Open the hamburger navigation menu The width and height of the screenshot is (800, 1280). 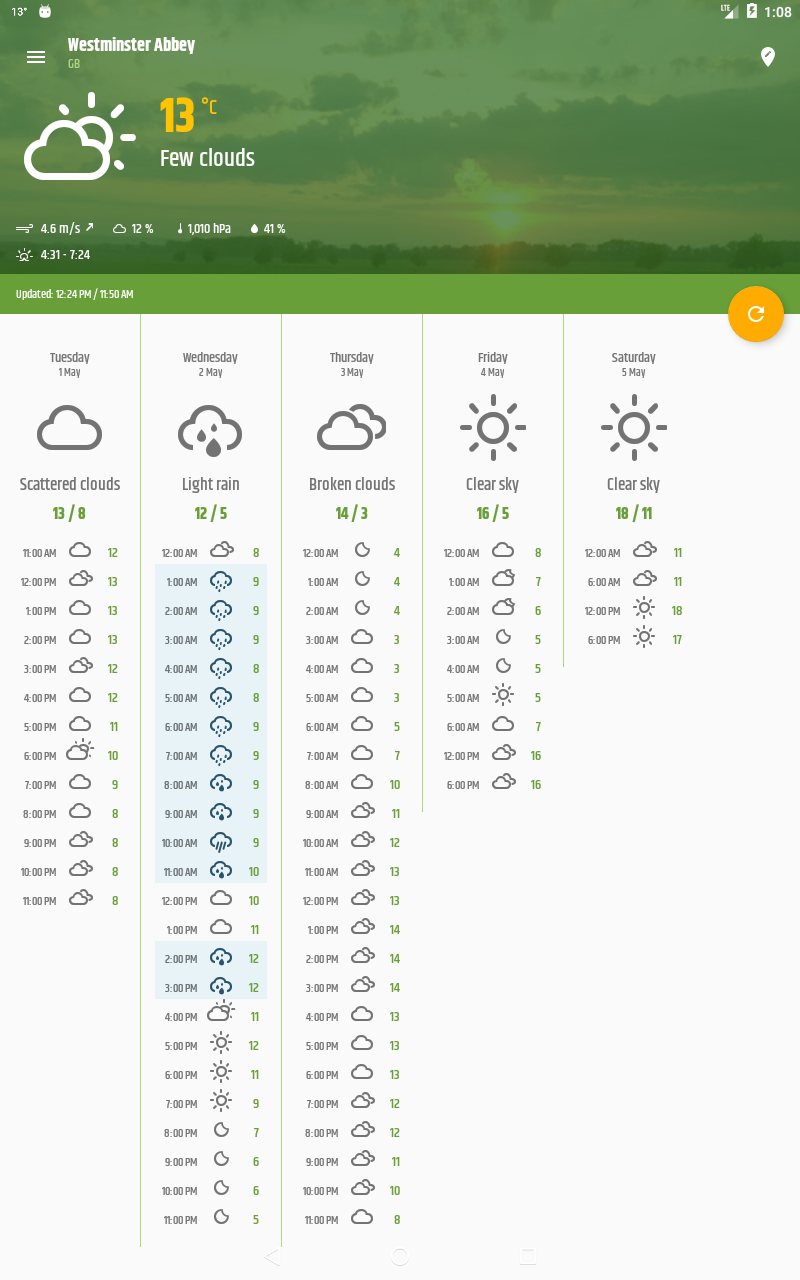[x=36, y=57]
